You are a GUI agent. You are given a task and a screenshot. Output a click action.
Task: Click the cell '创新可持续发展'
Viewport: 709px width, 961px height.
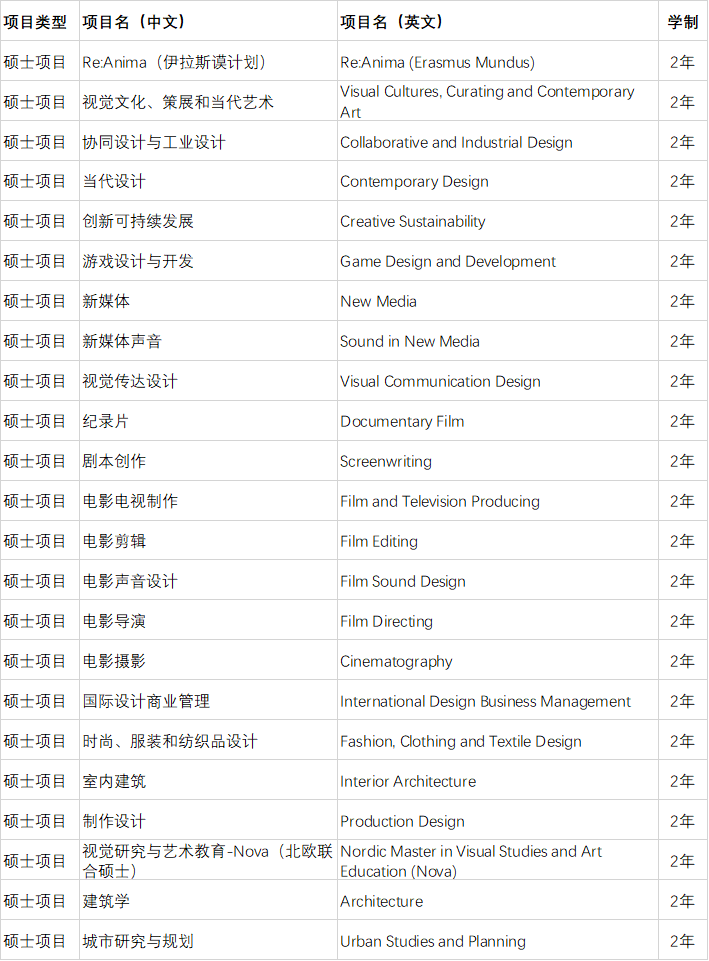[x=208, y=221]
